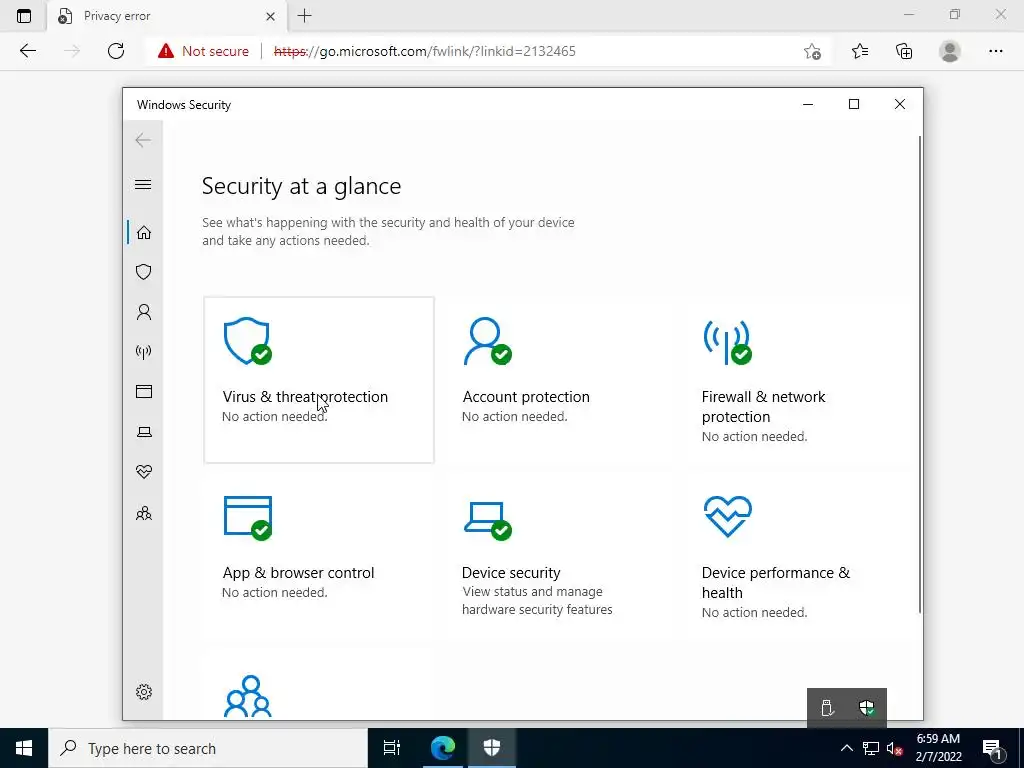Open Edge tab actions menu icon
The image size is (1024, 768).
click(24, 16)
